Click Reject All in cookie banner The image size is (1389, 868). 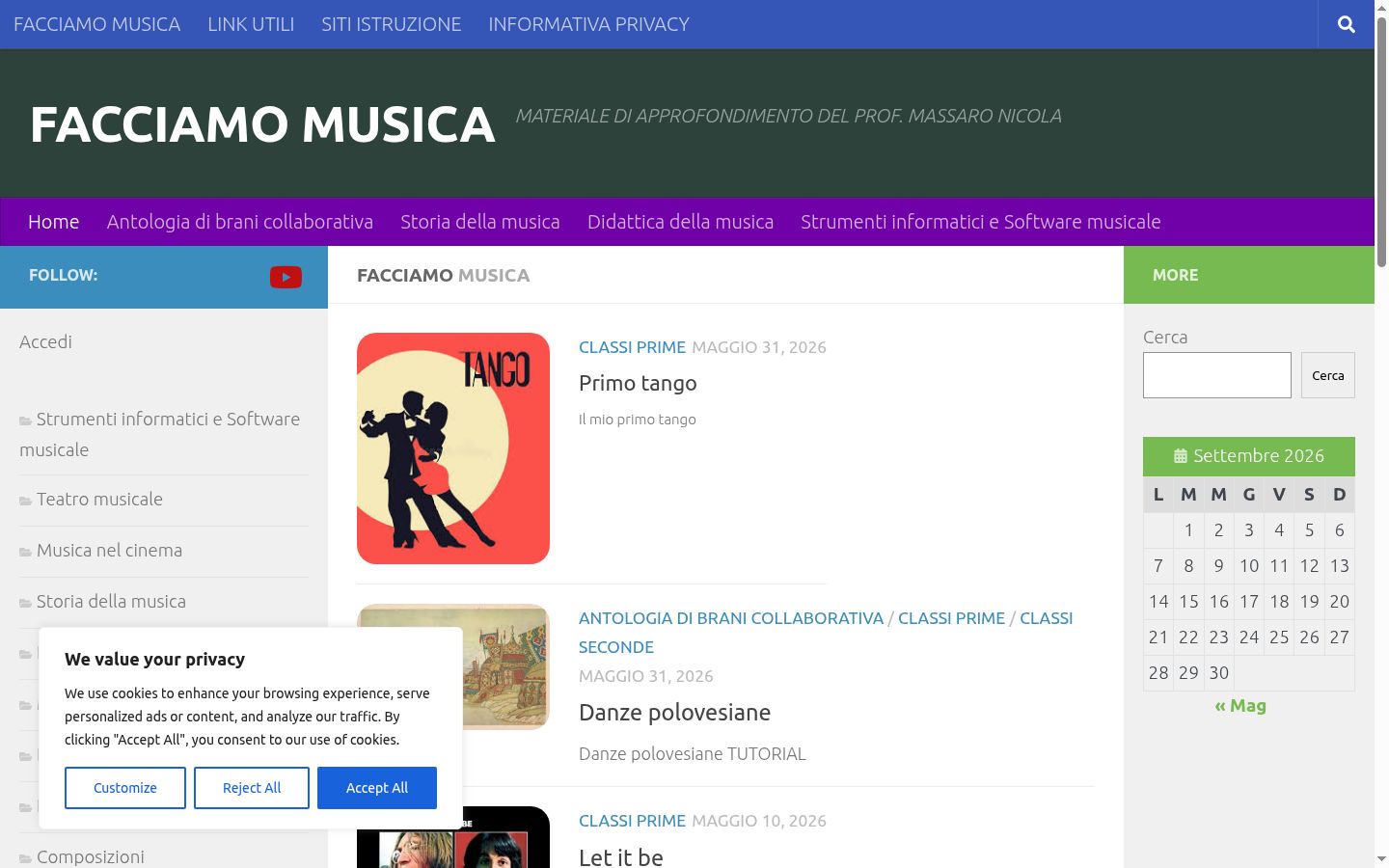click(x=252, y=788)
